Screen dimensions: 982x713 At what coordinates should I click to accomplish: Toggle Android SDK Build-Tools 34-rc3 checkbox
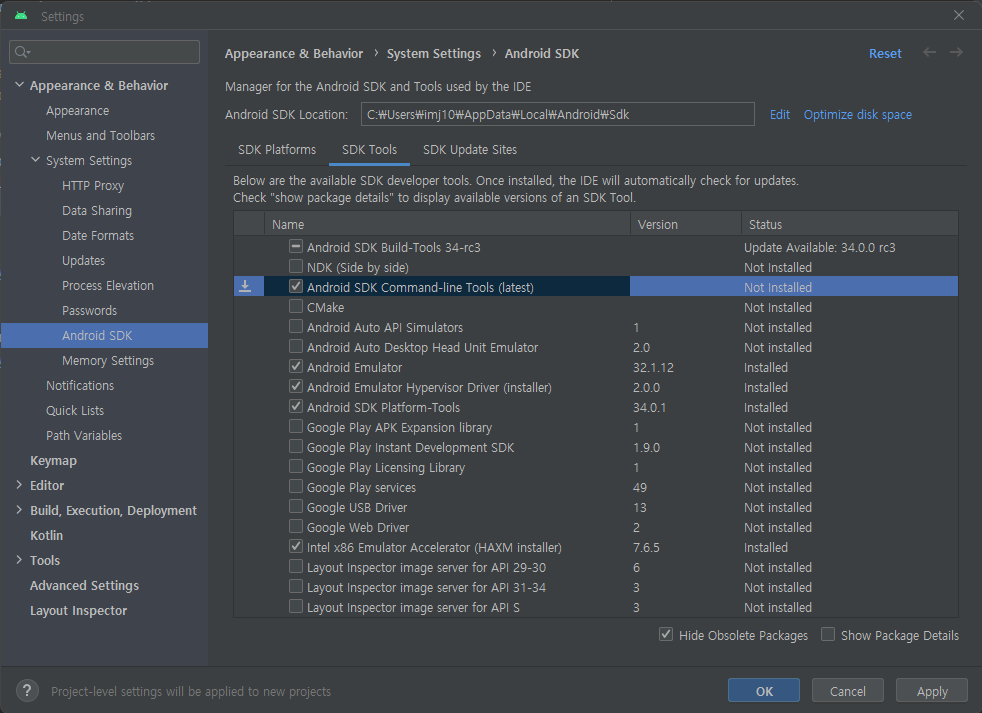point(296,246)
